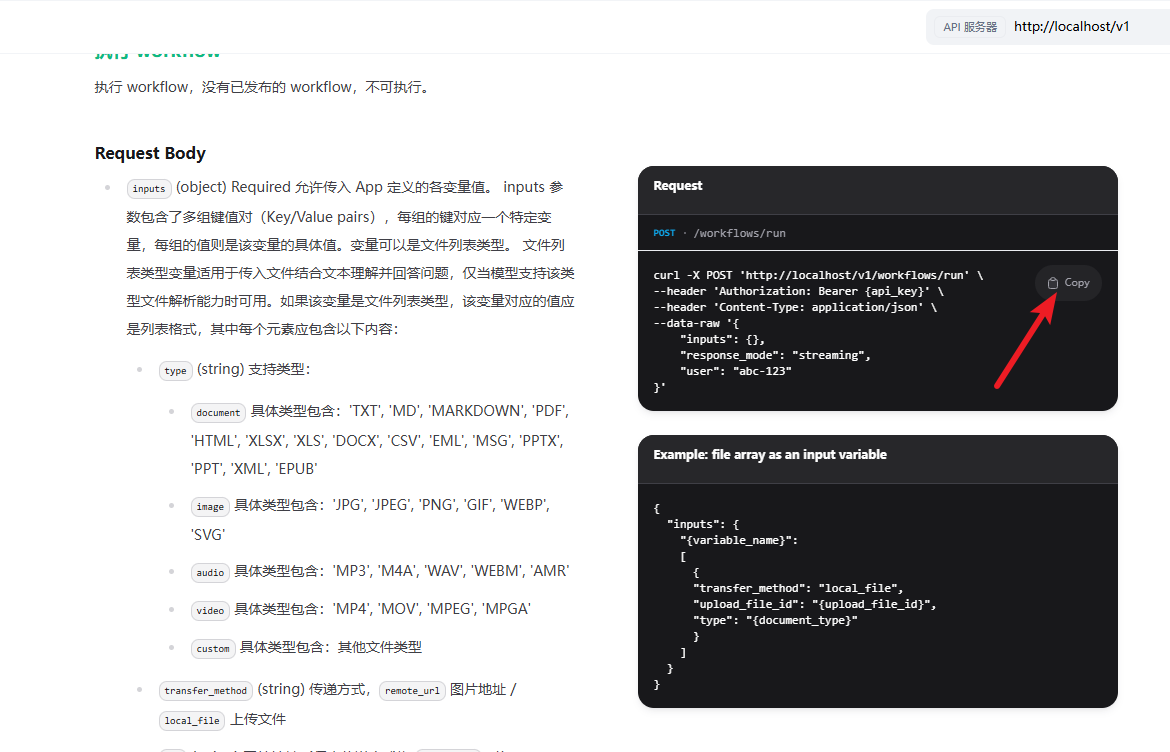Select the 'image' type tag
Screen dimensions: 1170x752
click(210, 507)
